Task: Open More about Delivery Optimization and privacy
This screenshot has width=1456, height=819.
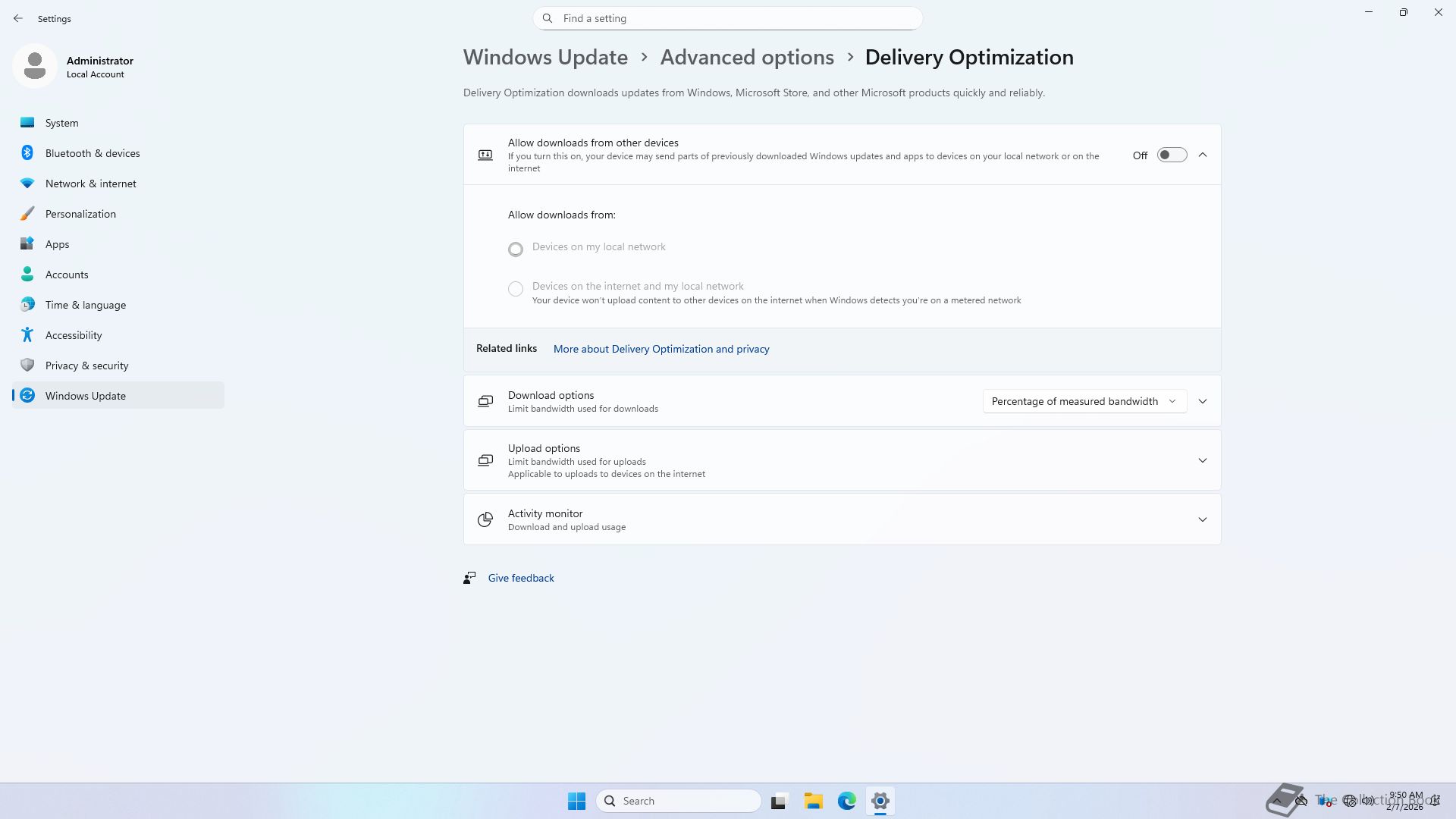Action: (x=661, y=349)
